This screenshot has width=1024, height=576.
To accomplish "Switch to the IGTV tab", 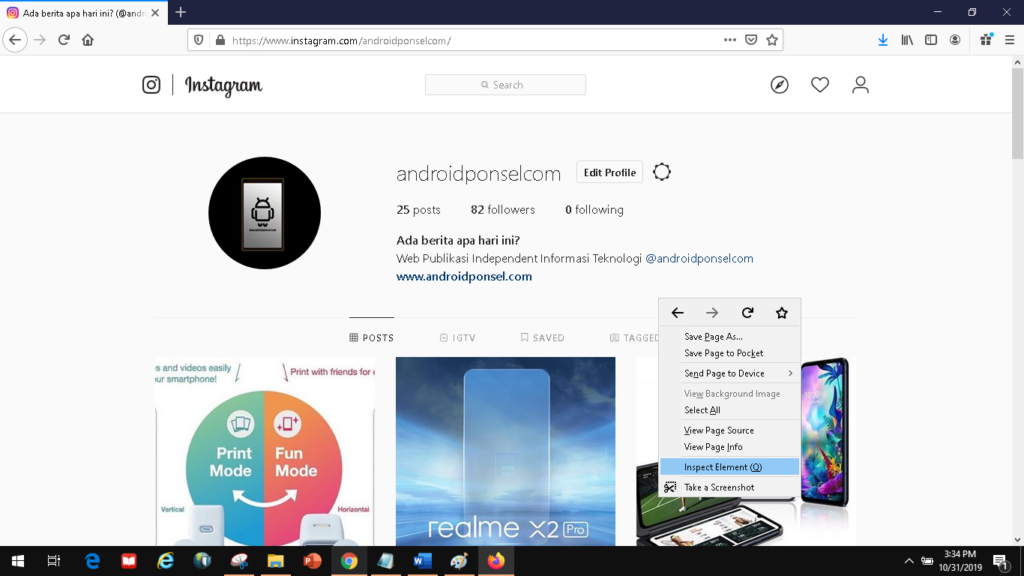I will [457, 338].
